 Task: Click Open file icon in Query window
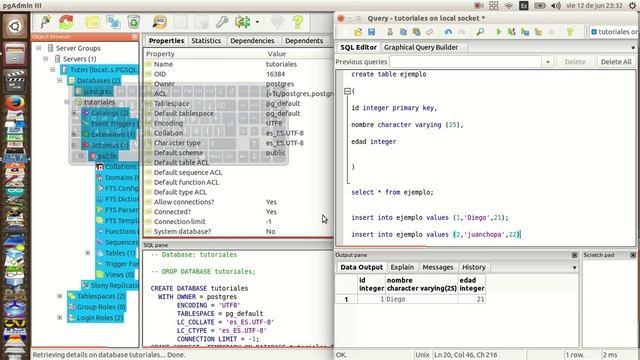(358, 32)
